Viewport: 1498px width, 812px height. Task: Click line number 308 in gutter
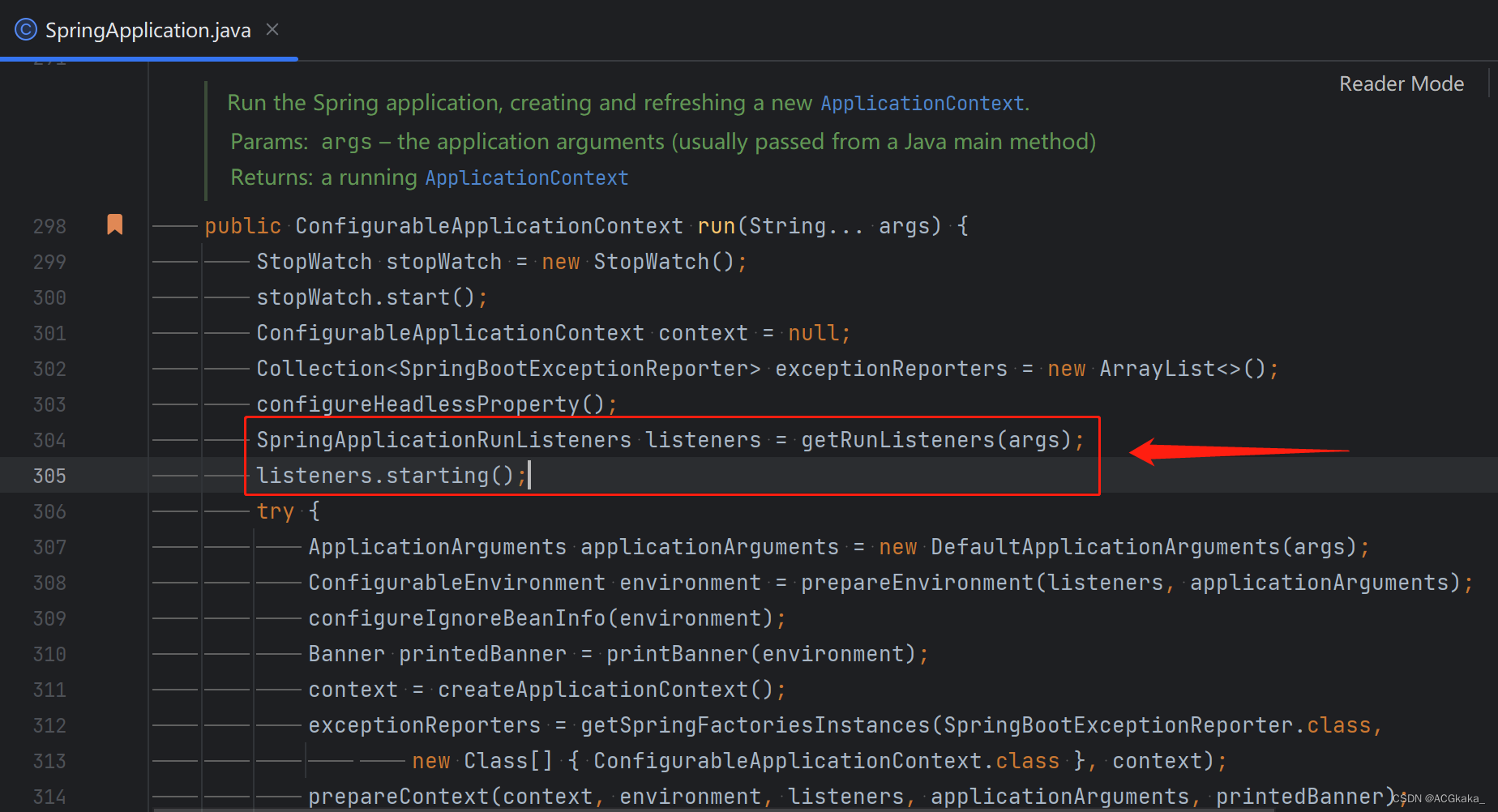(49, 583)
